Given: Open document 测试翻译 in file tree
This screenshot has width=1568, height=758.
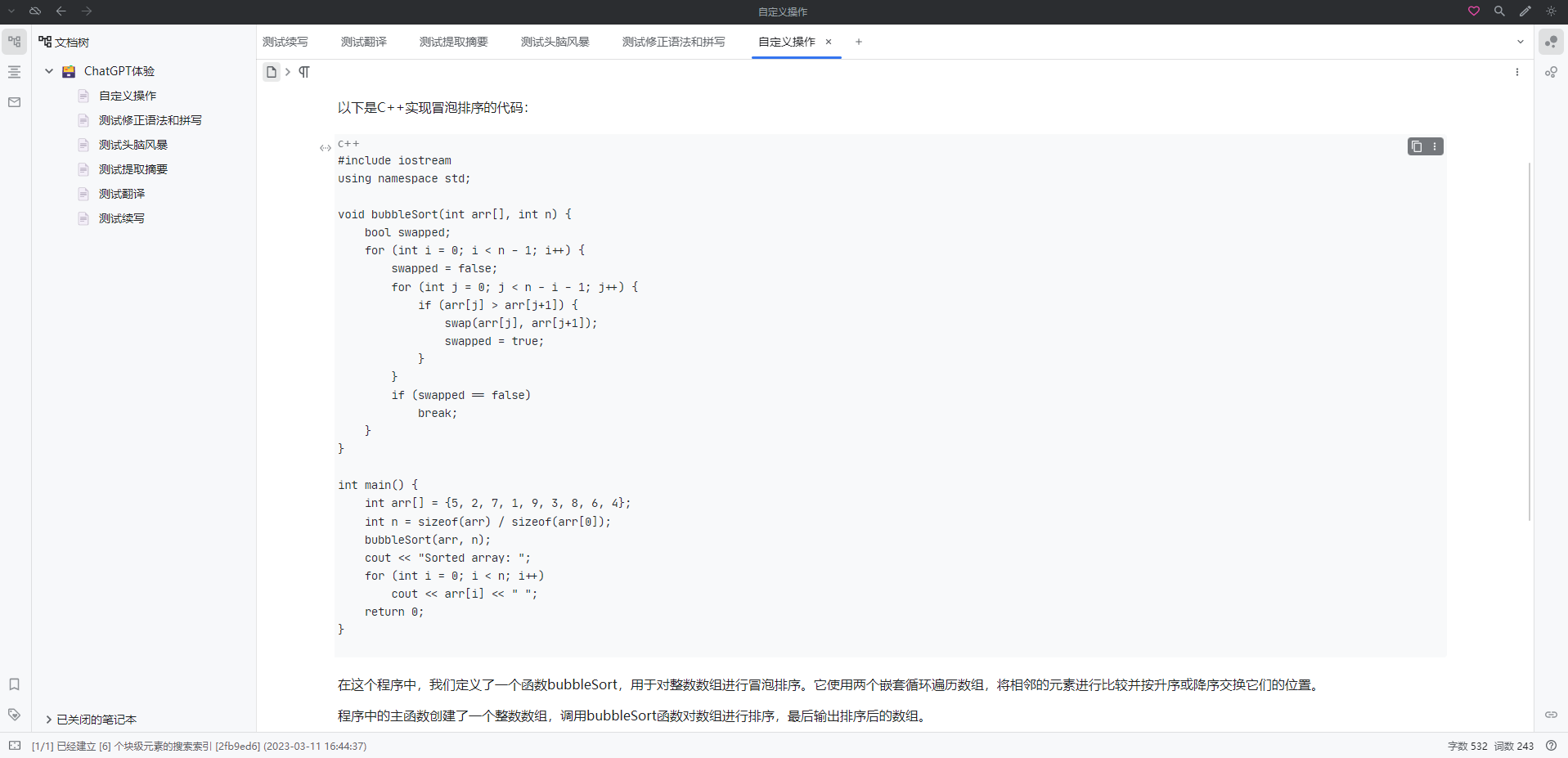Looking at the screenshot, I should click(122, 194).
